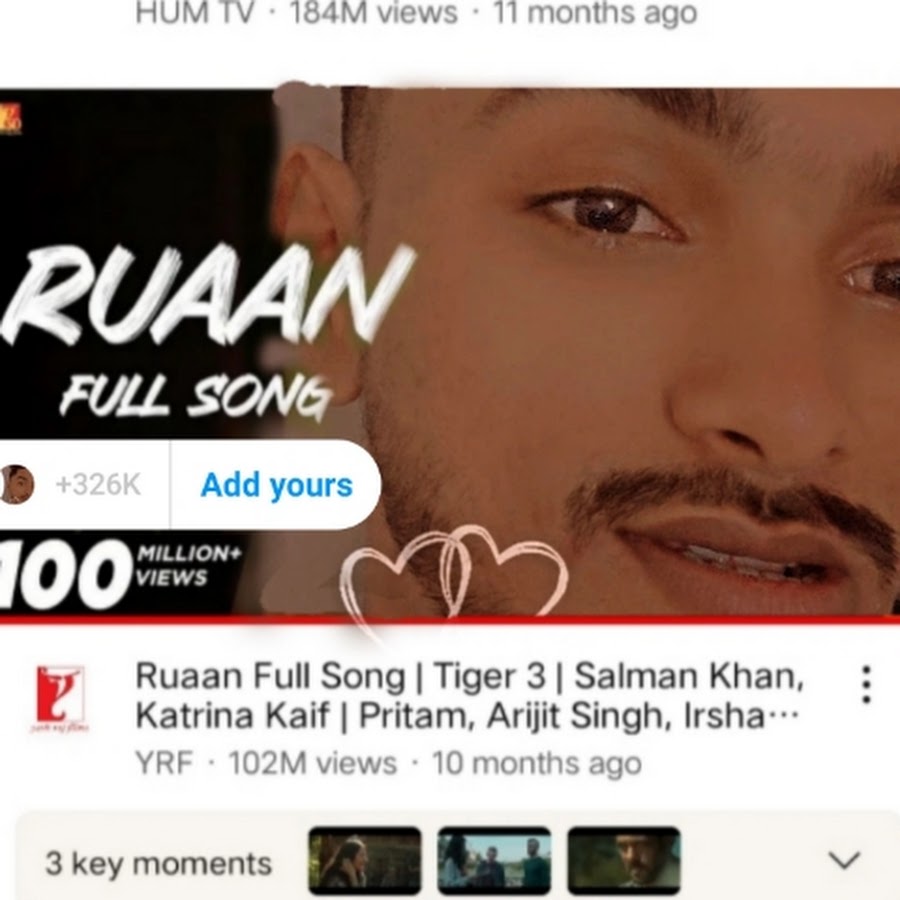This screenshot has width=900, height=900.
Task: Select the second key moment thumbnail
Action: tap(494, 859)
